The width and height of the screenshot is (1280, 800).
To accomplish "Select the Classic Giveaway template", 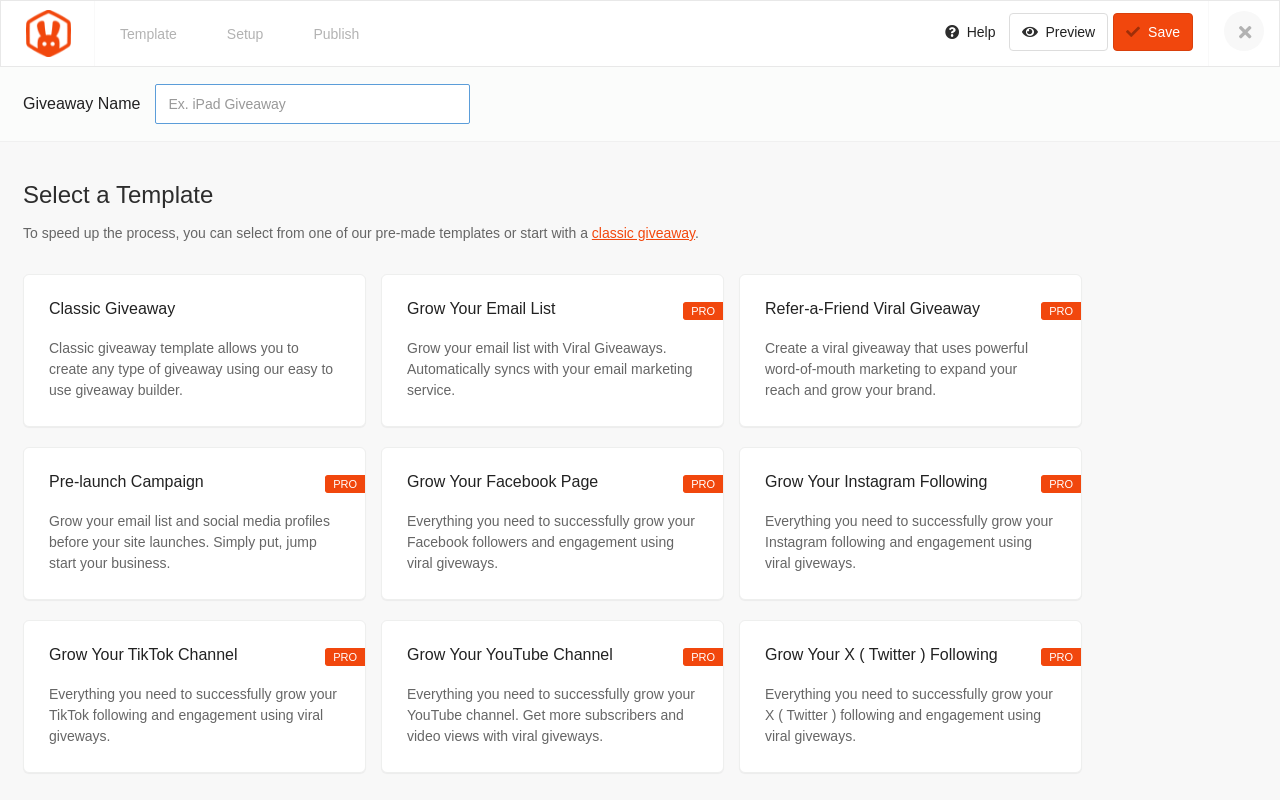I will [x=194, y=351].
